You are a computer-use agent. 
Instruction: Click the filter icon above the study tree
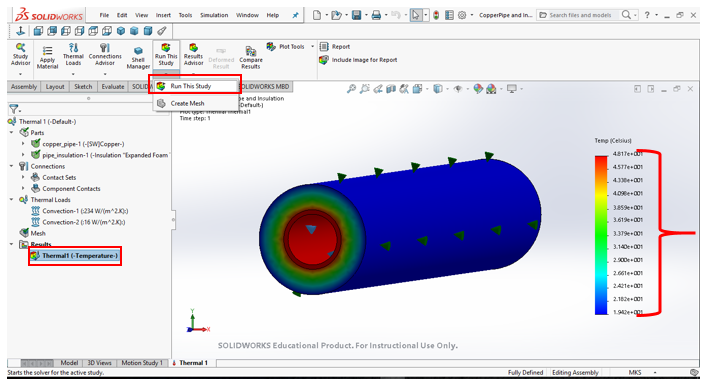tap(14, 109)
